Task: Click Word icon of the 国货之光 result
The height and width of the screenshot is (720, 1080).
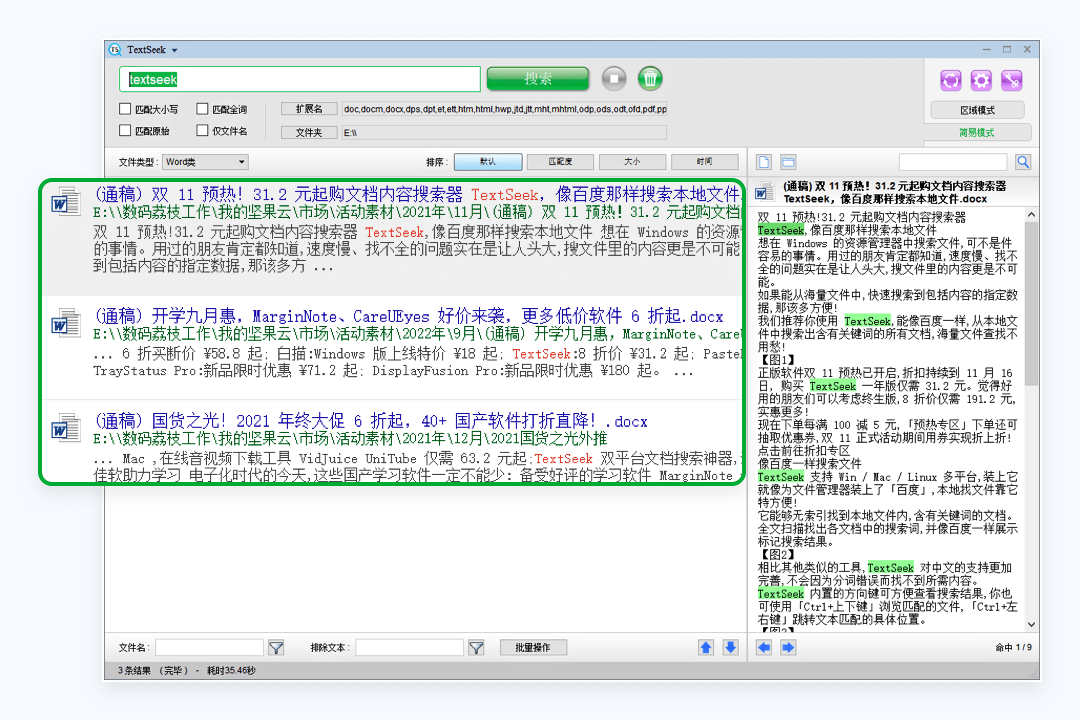Action: 66,428
